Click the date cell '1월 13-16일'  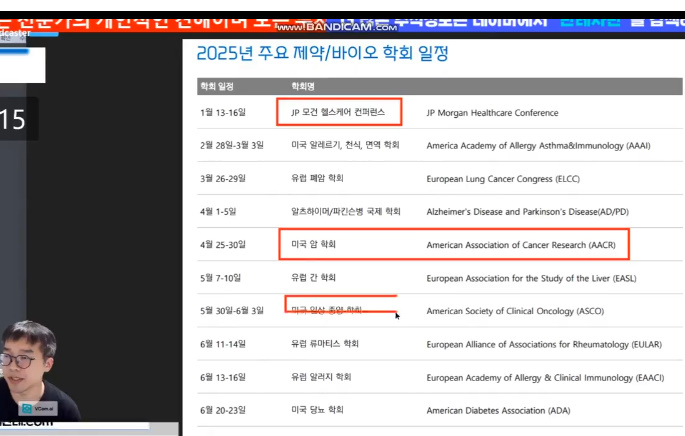tap(223, 113)
